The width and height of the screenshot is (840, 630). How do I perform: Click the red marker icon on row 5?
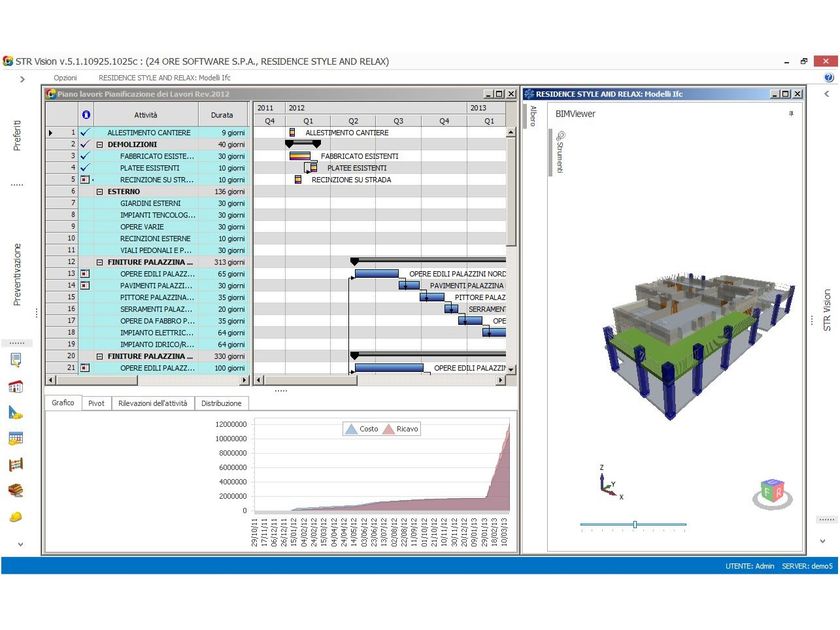tap(85, 179)
